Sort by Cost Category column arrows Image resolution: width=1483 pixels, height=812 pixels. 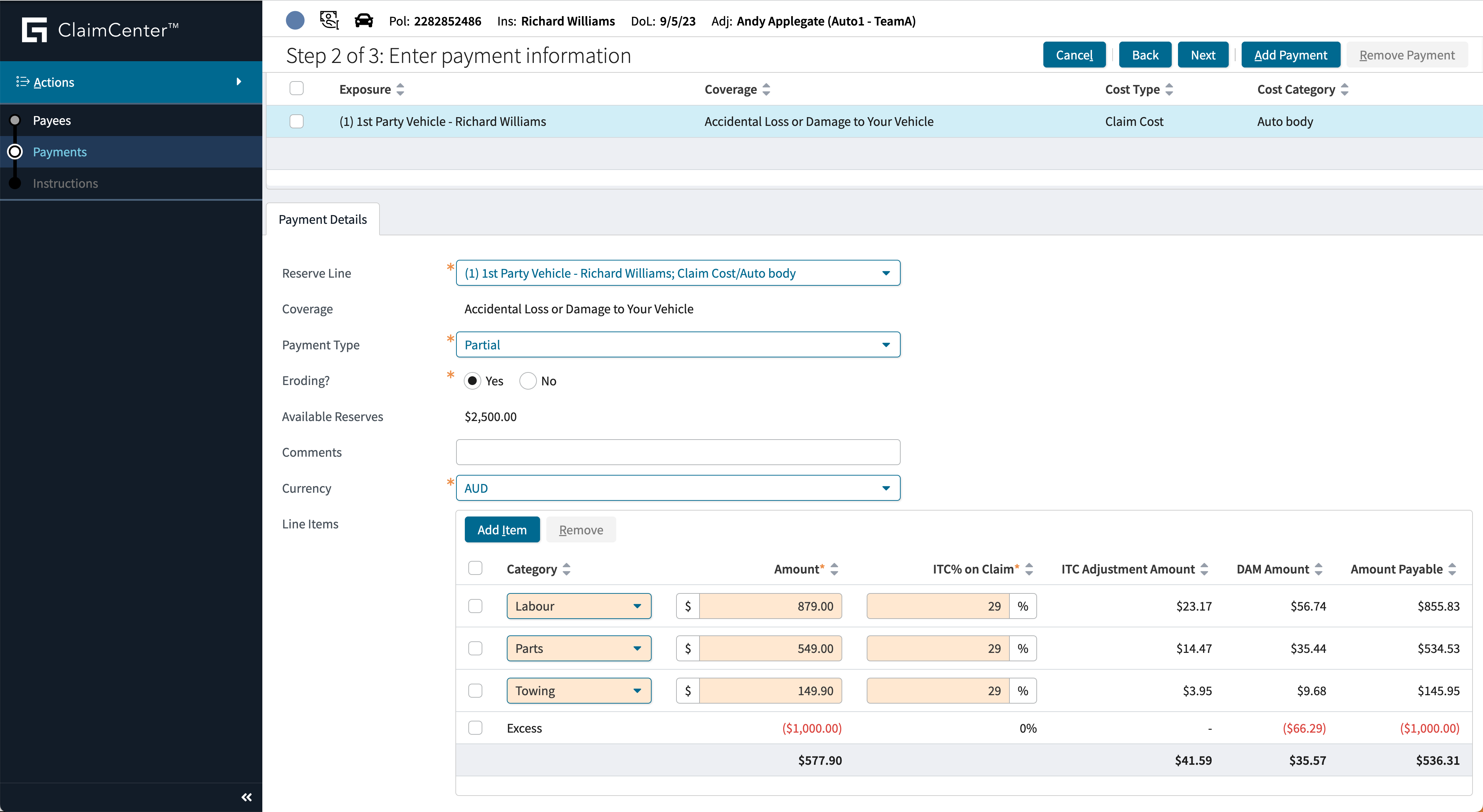pyautogui.click(x=1345, y=89)
